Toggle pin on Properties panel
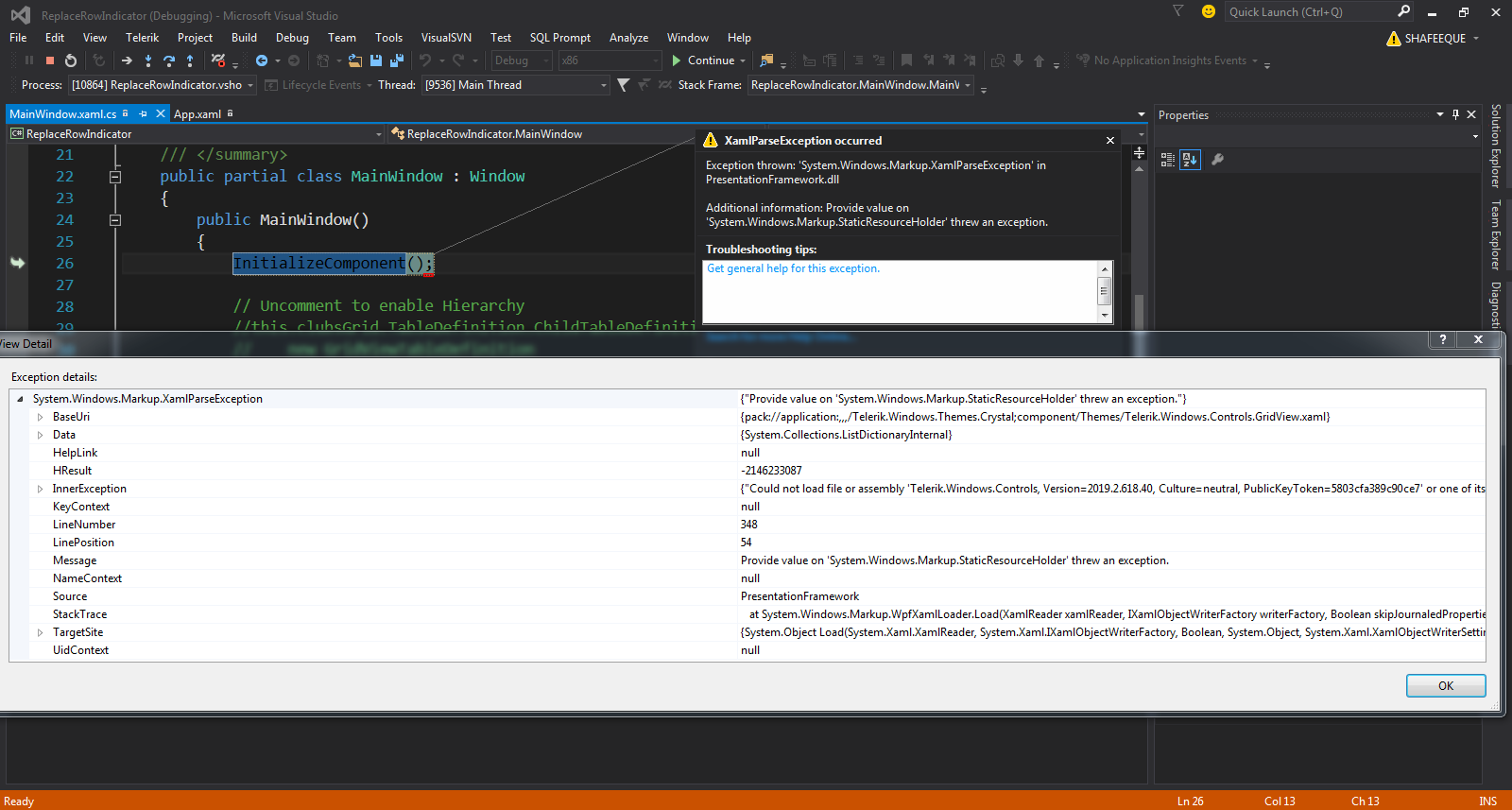 [1455, 114]
